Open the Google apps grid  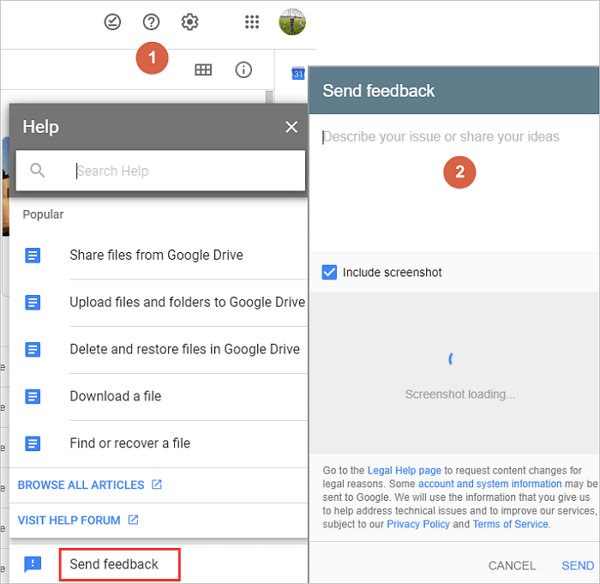[252, 22]
